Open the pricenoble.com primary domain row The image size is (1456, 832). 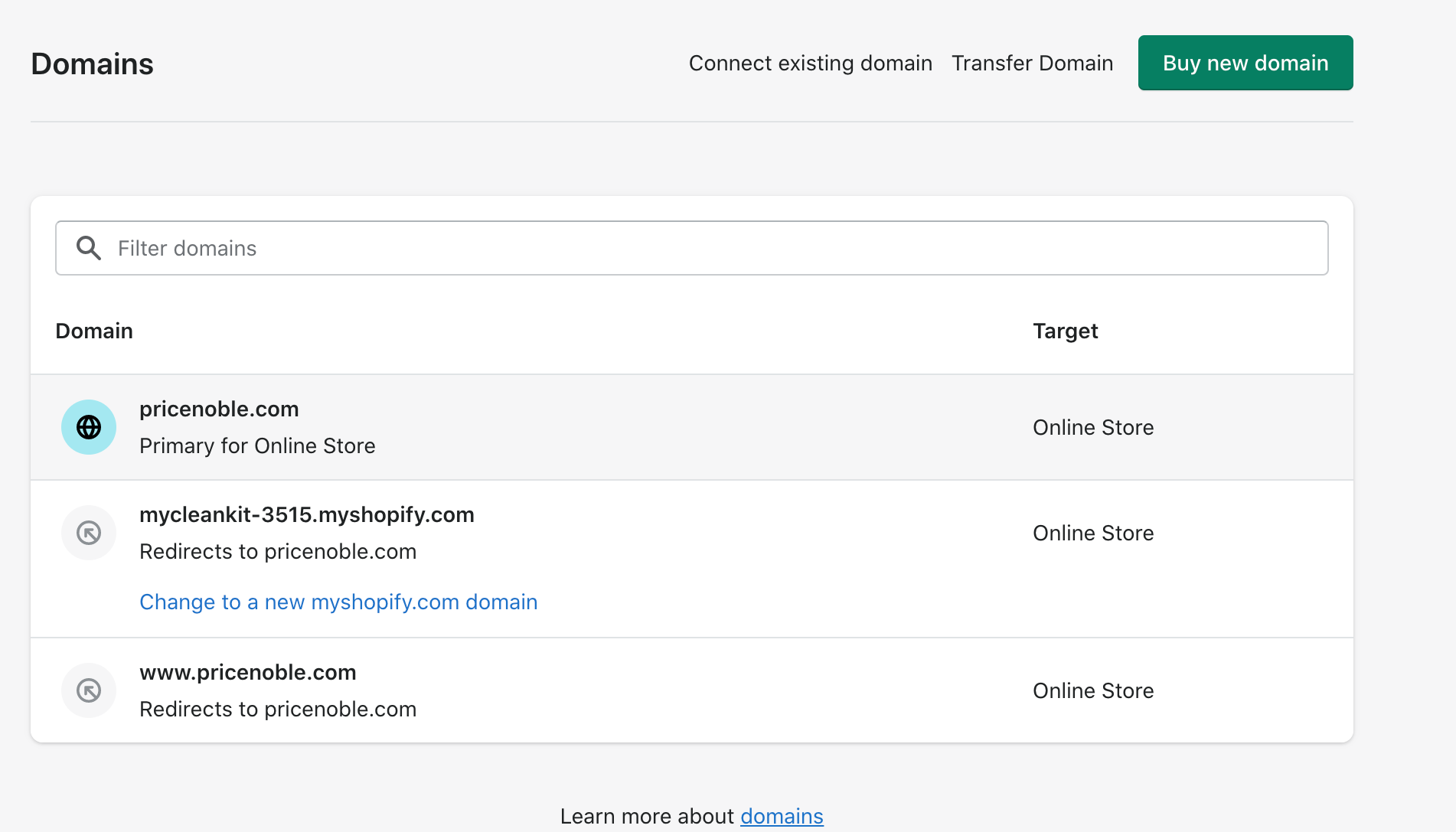coord(219,409)
